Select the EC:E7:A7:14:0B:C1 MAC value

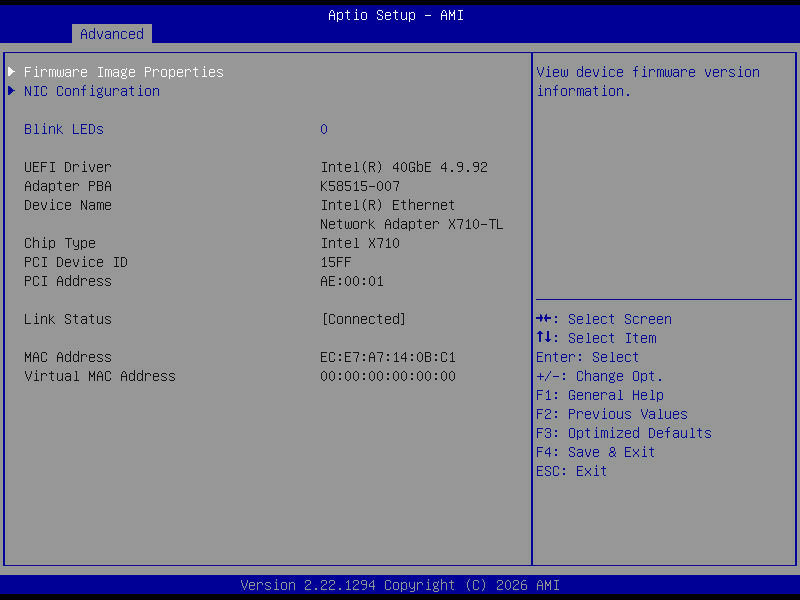point(388,357)
